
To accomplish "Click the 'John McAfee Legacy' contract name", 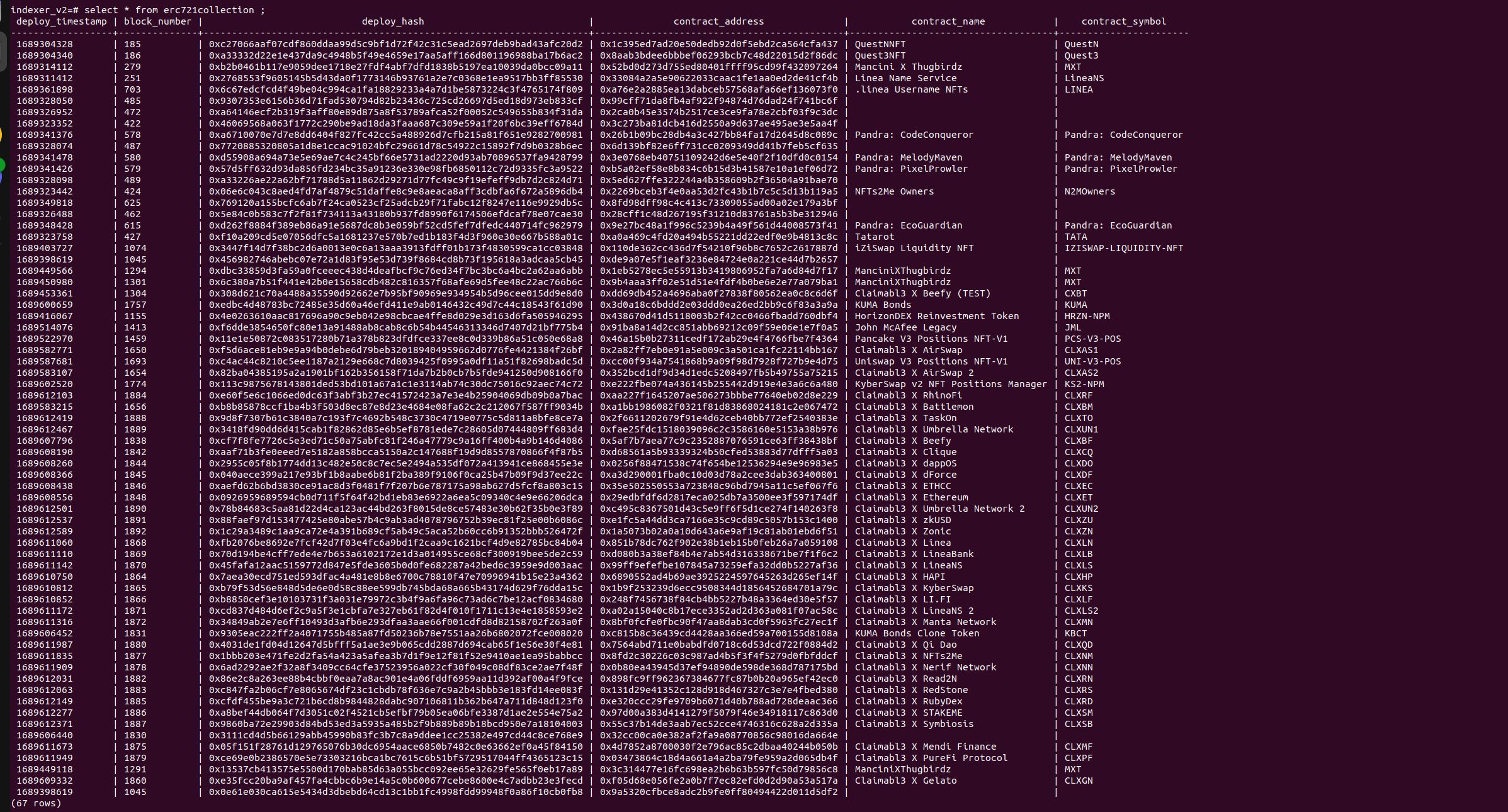I will coord(905,327).
